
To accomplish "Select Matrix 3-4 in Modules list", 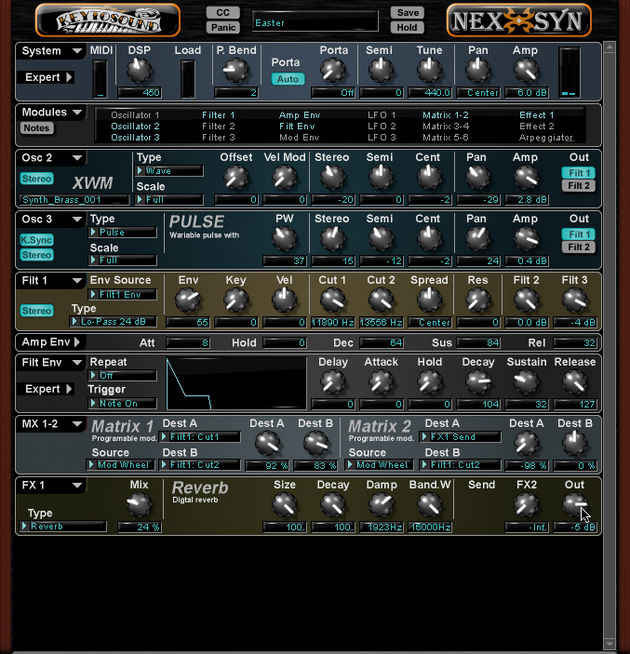I will (x=445, y=126).
